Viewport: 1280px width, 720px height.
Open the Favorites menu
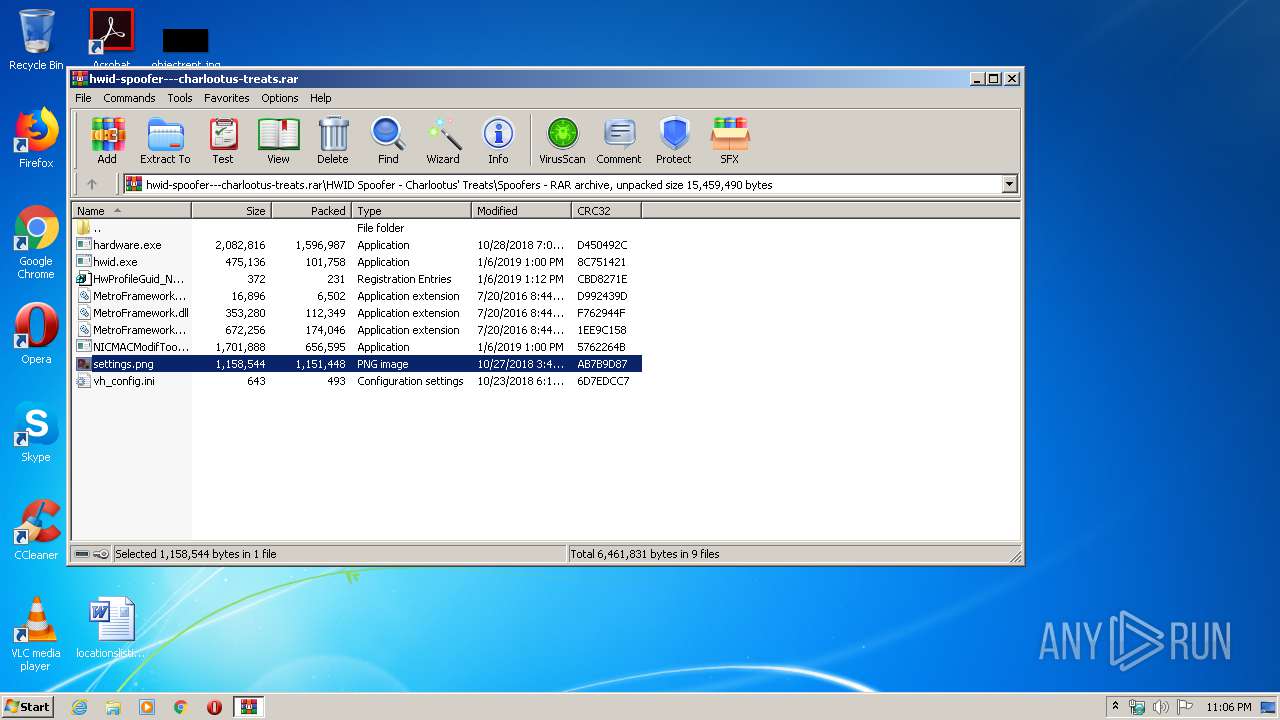click(x=227, y=98)
